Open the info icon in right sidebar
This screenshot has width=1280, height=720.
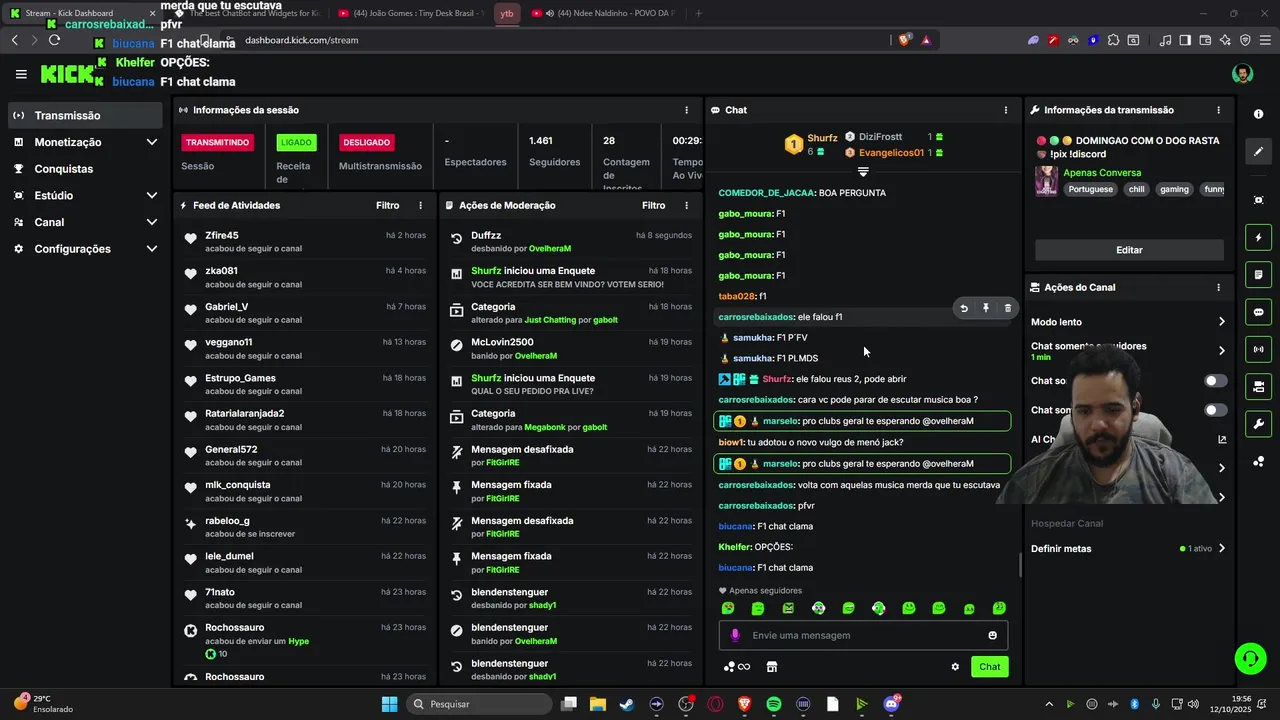tap(1258, 114)
